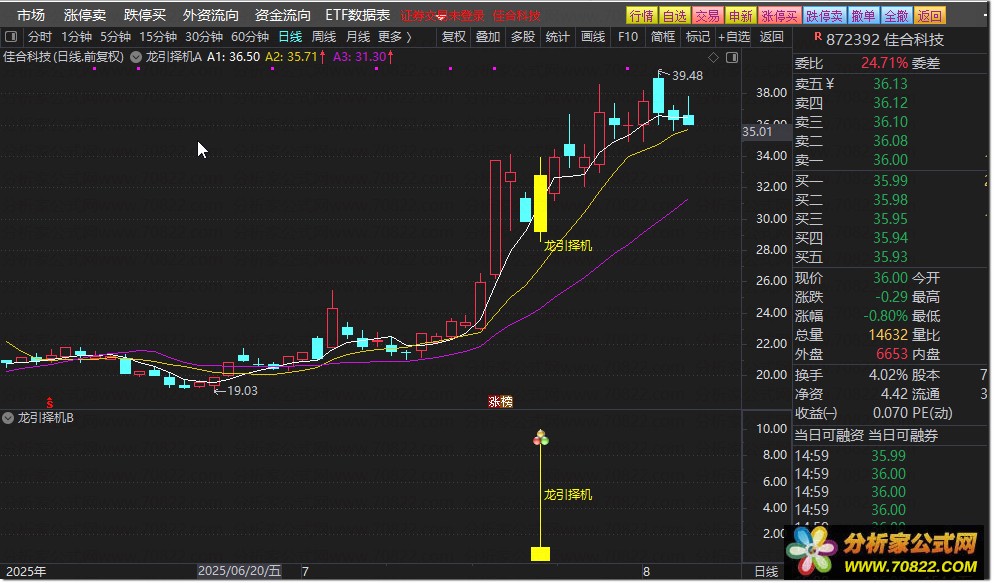Screen dimensions: 994x583
Task: Switch to the 60分钟 period
Action: click(250, 37)
